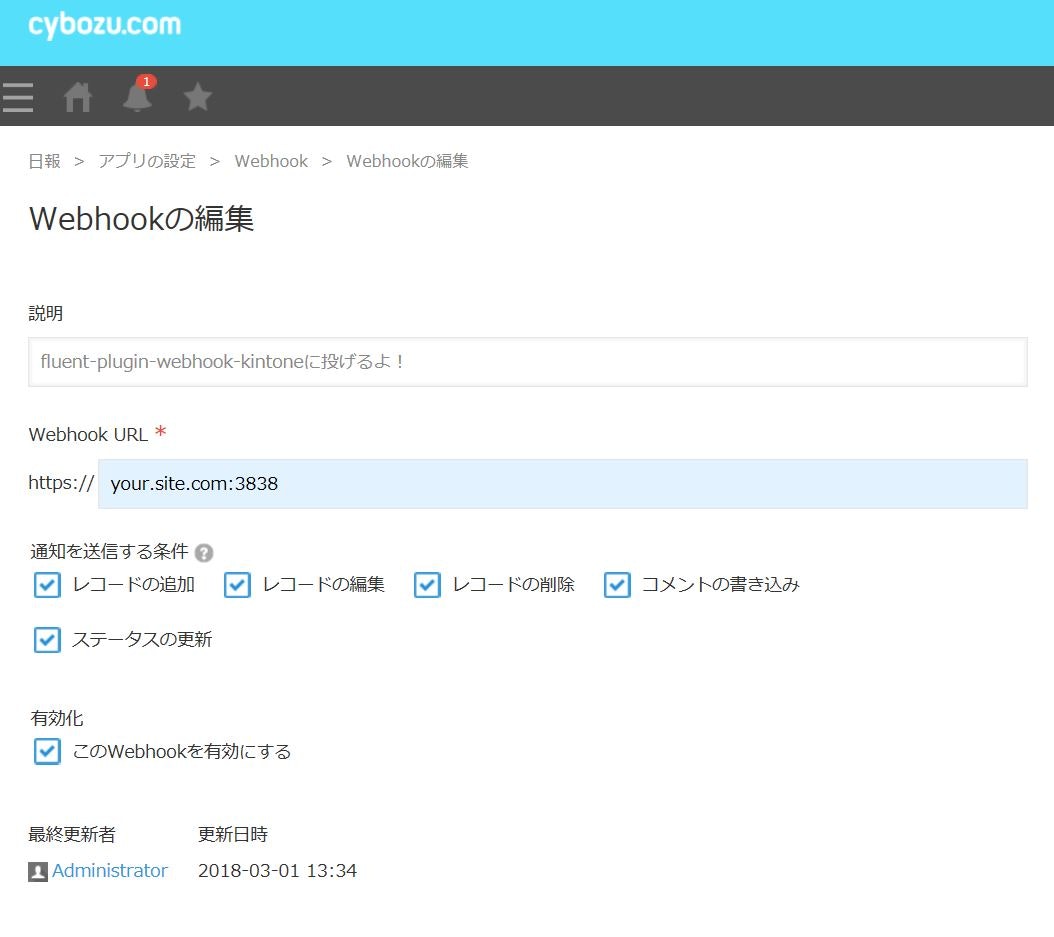Uncheck このWebhookを有効にする
Image resolution: width=1054 pixels, height=937 pixels.
[x=47, y=751]
